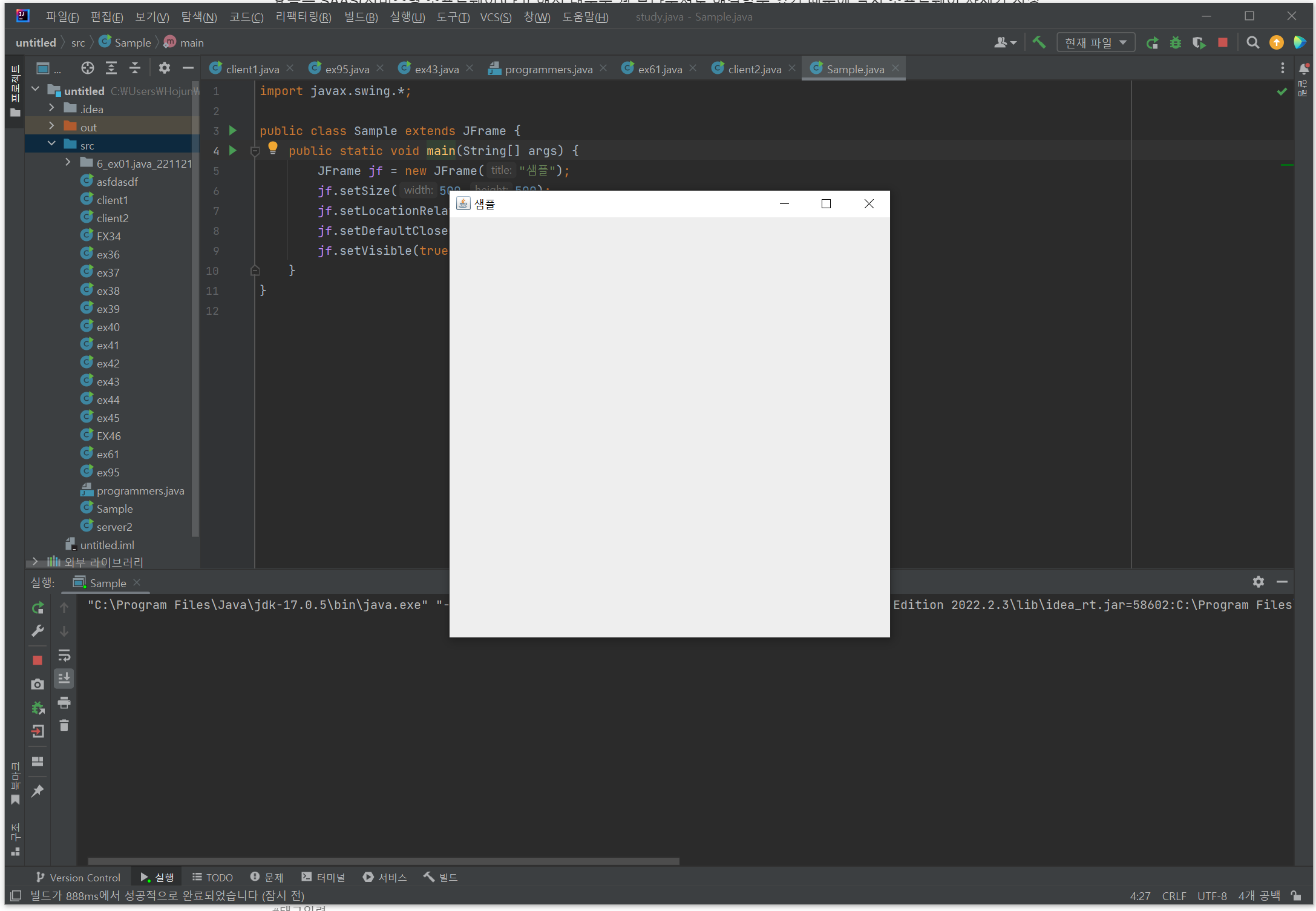Screen dimensions: 1316x911
Task: Open the 리팩터링 menu
Action: point(303,17)
